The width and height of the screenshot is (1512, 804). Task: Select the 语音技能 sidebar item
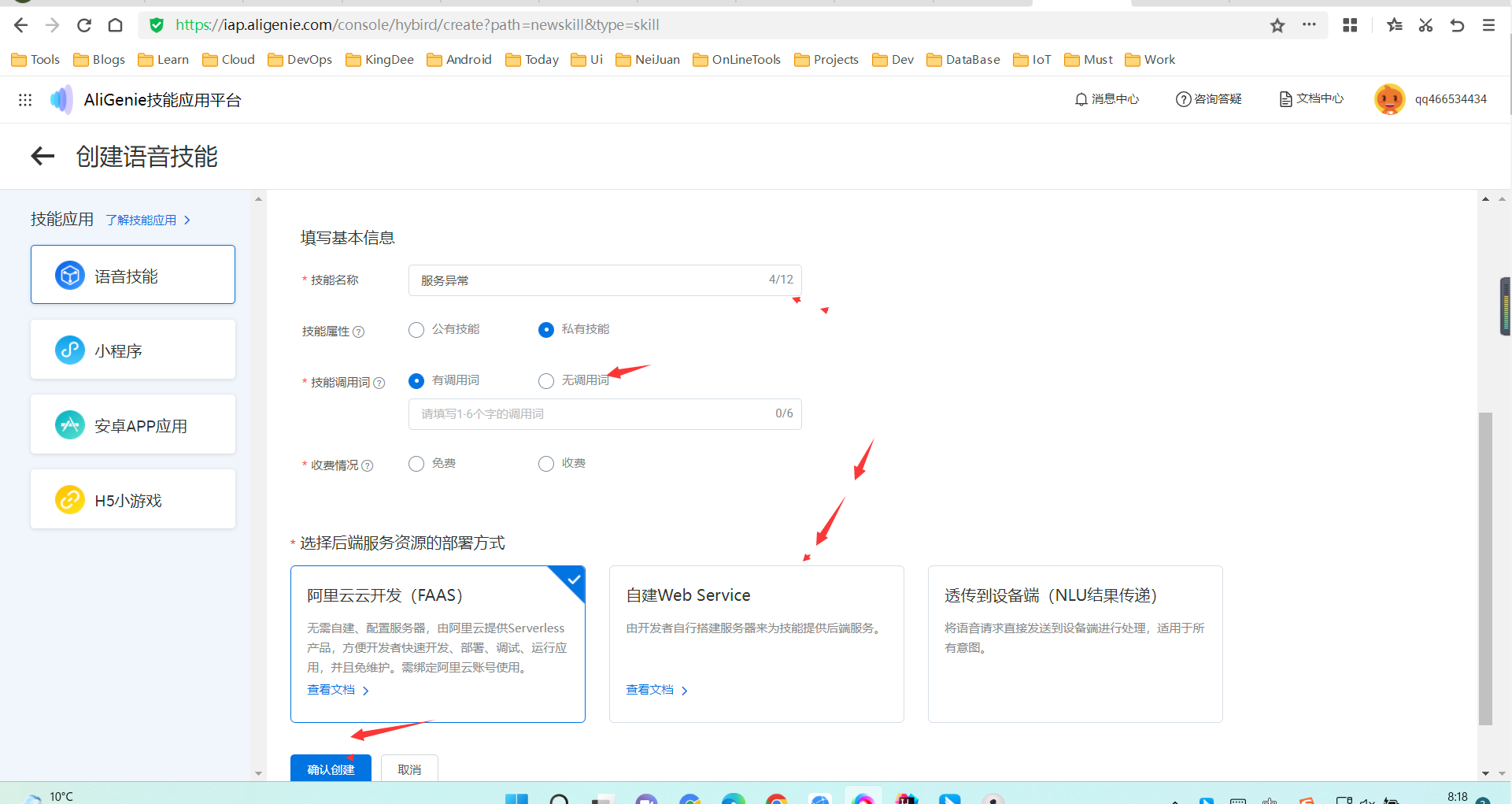(x=133, y=275)
